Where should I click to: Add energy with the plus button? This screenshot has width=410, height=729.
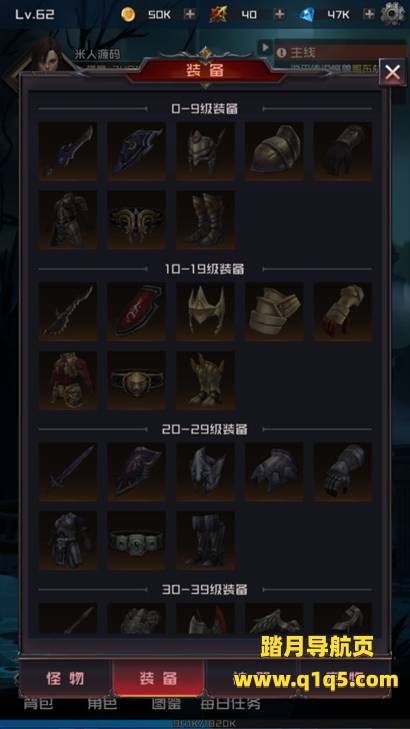pyautogui.click(x=279, y=14)
